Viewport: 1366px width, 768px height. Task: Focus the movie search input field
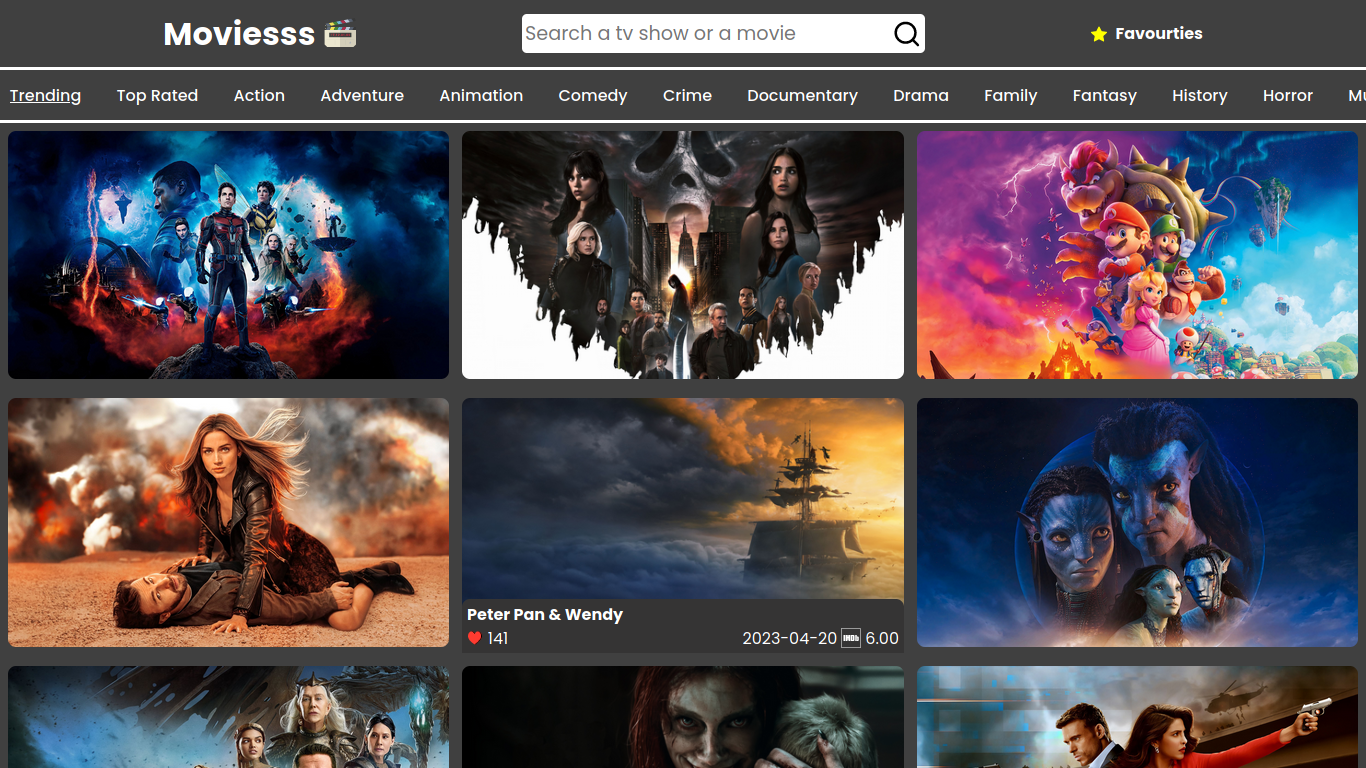pyautogui.click(x=707, y=34)
